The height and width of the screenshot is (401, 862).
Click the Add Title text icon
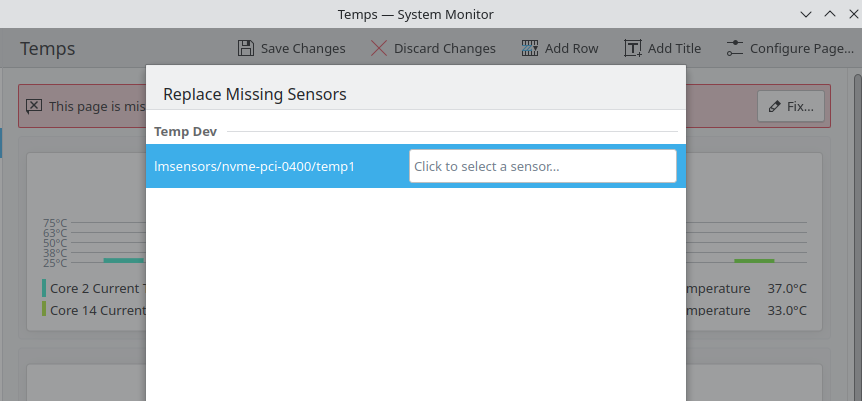point(633,48)
